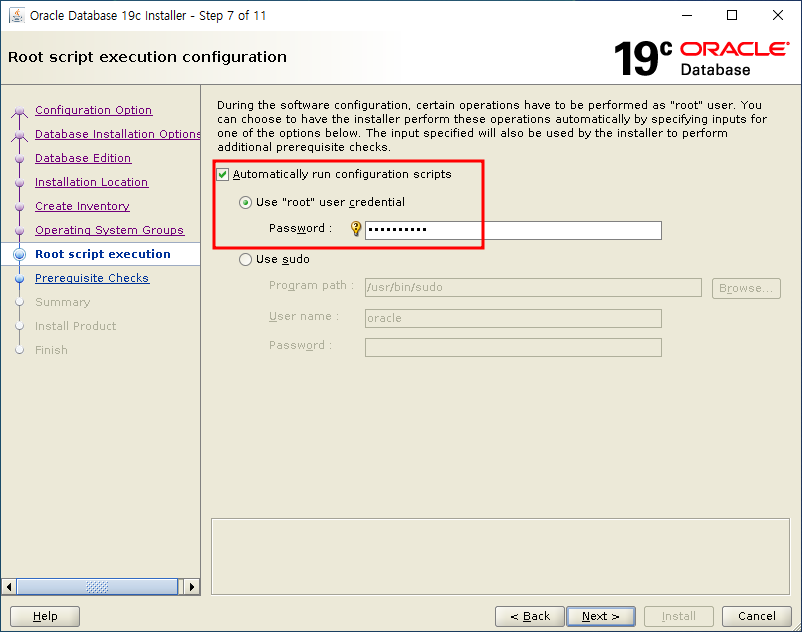The width and height of the screenshot is (802, 632).
Task: Minimize the installer window
Action: 687,15
